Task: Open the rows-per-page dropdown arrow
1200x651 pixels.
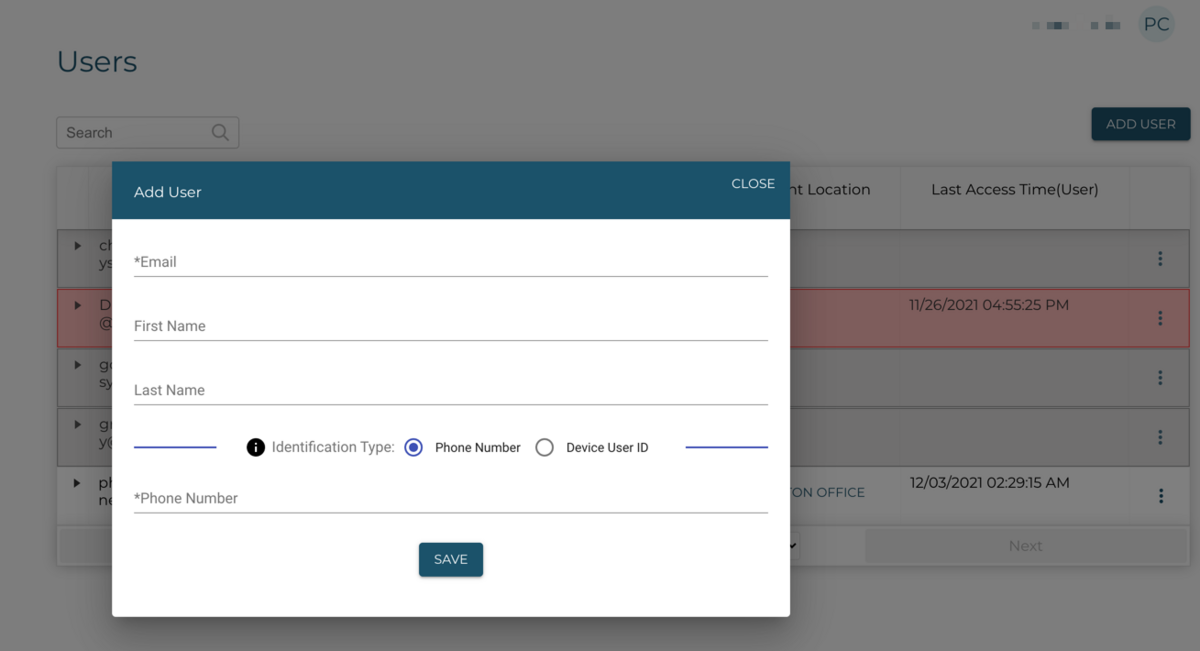Action: tap(793, 546)
